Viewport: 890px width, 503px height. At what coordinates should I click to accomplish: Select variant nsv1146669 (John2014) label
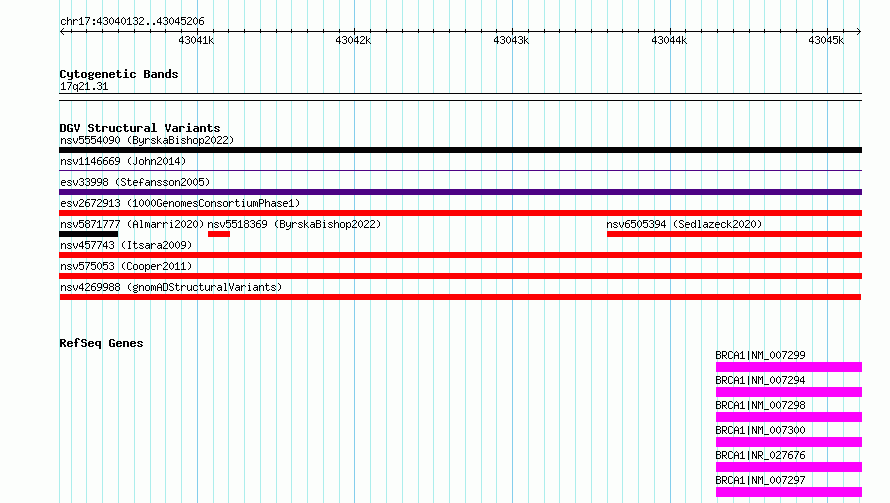click(x=123, y=161)
